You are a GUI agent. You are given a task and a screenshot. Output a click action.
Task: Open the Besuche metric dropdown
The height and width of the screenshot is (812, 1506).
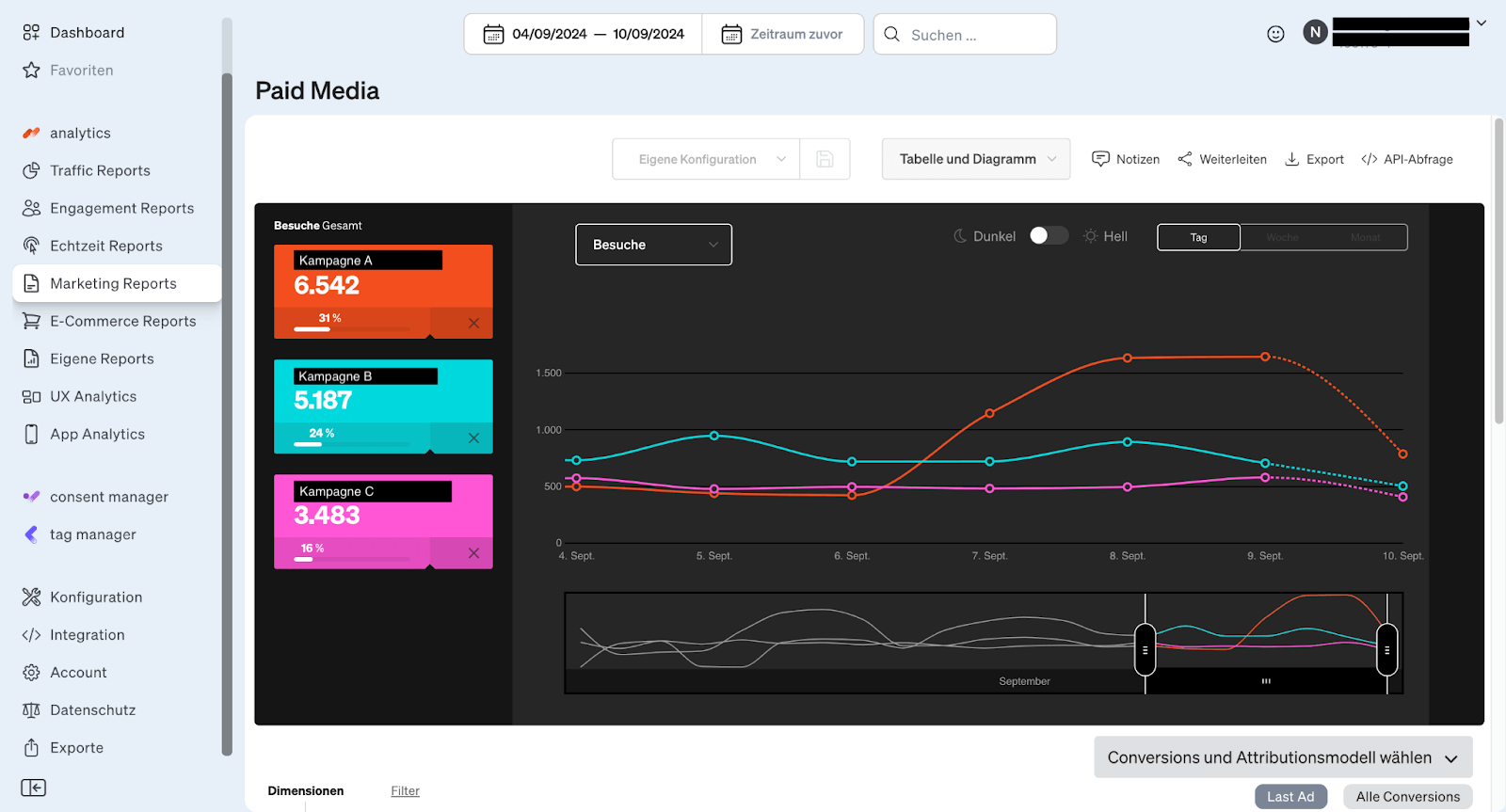coord(653,245)
